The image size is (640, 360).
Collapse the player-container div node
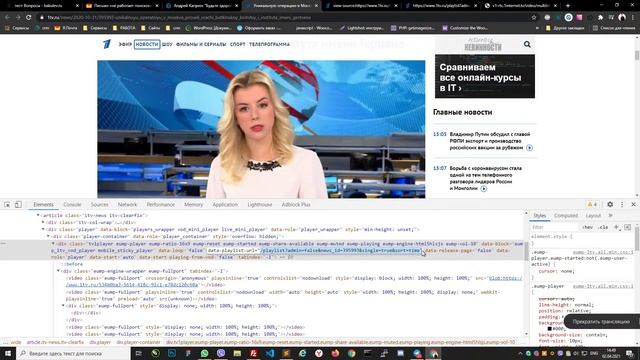pos(48,236)
